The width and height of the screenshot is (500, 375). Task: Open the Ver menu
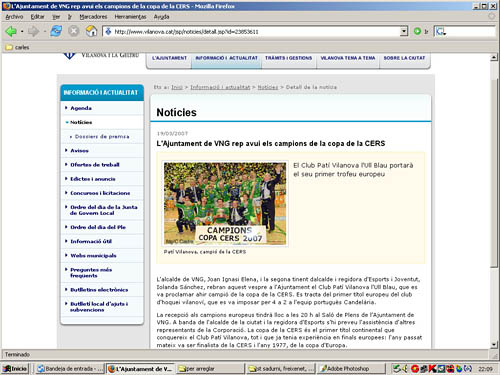tap(56, 17)
